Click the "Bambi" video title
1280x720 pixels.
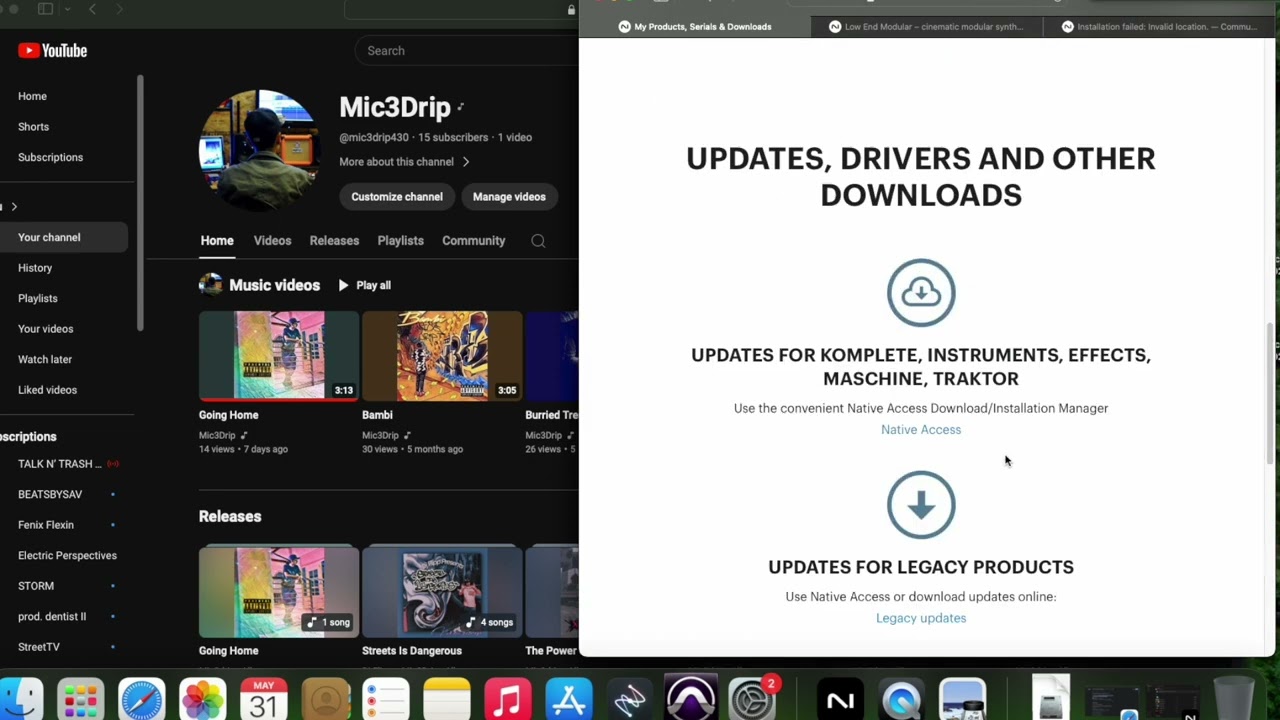(x=377, y=415)
